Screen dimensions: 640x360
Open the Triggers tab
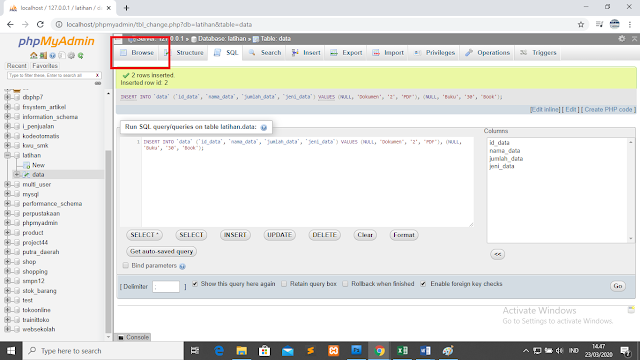point(538,53)
